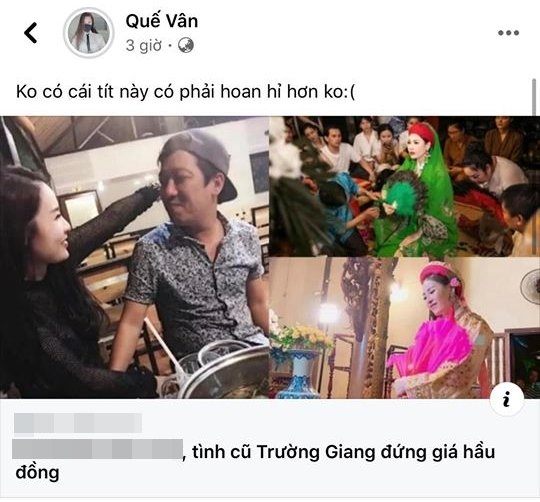Image resolution: width=540 pixels, height=502 pixels.
Task: Click the blurred source name above the headline
Action: [x=78, y=423]
